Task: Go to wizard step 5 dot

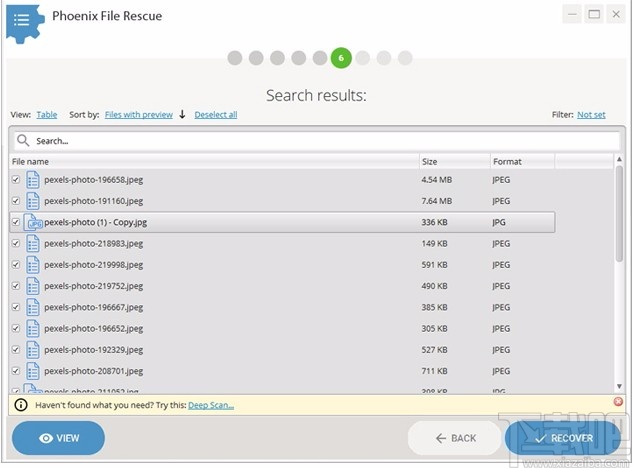Action: 320,58
